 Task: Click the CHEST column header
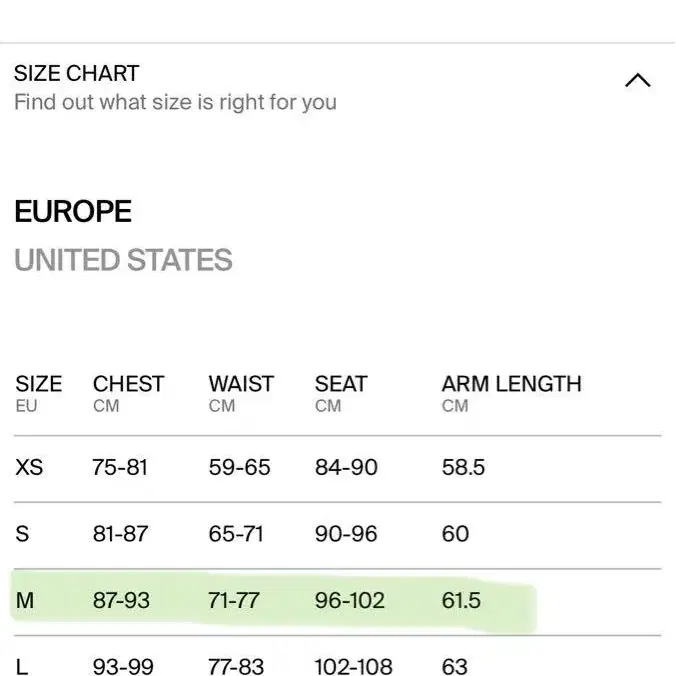[128, 385]
